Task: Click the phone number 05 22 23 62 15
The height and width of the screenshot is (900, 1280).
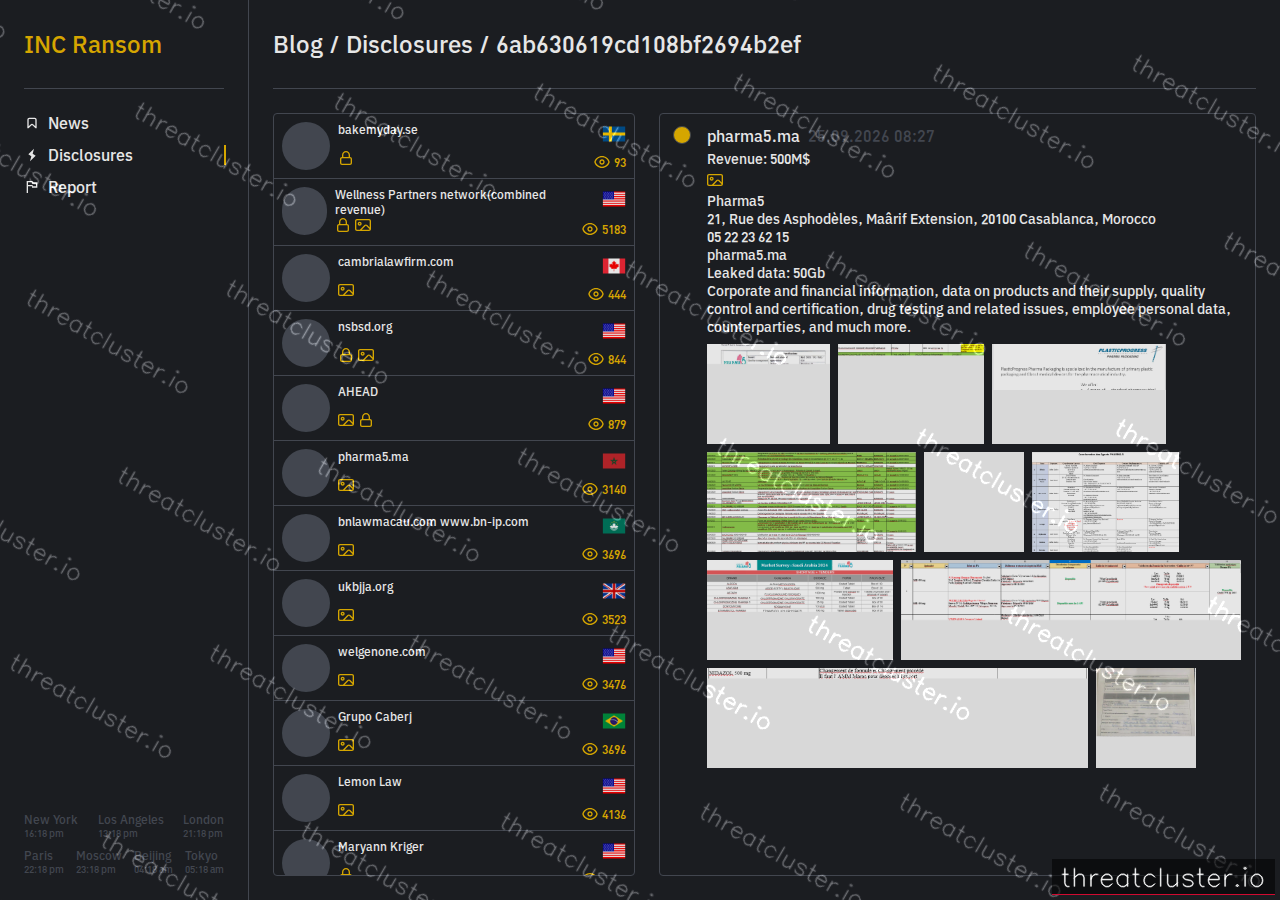Action: pos(748,237)
